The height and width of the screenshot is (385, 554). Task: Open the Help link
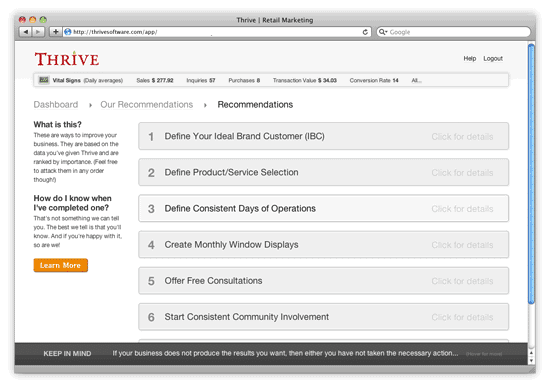pos(470,59)
